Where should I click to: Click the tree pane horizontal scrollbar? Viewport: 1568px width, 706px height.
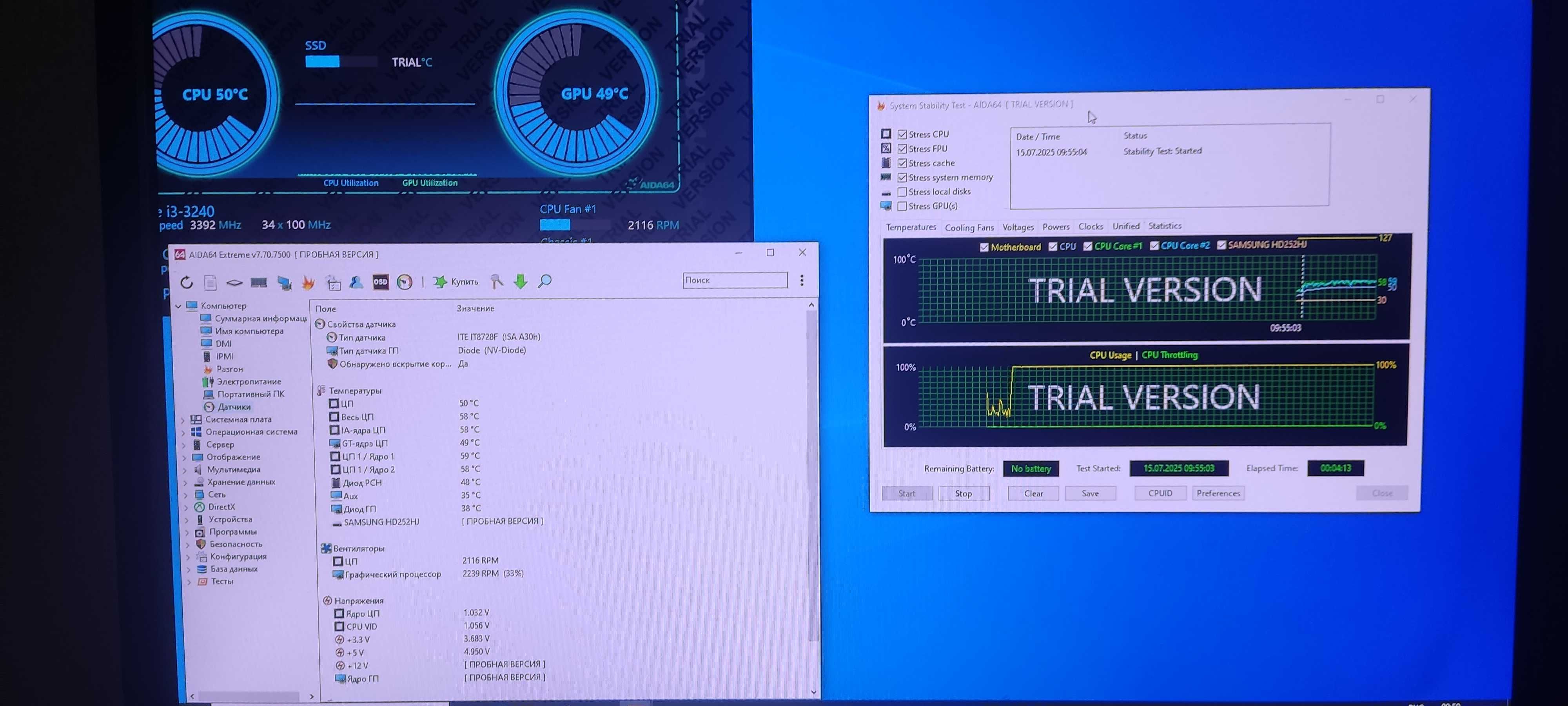click(249, 696)
